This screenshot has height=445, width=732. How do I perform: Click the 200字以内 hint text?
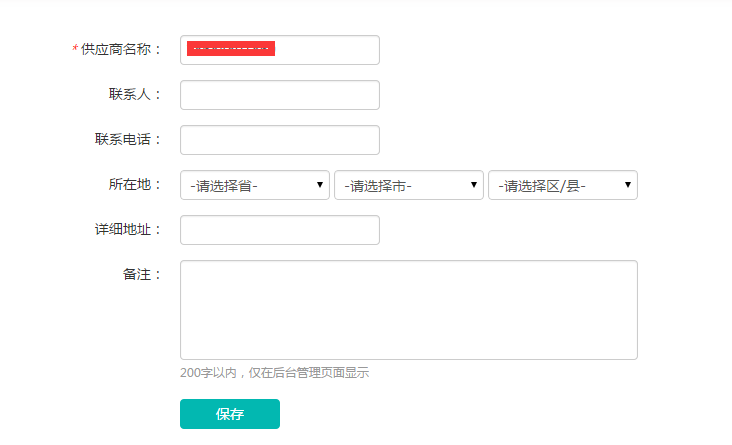pyautogui.click(x=274, y=373)
